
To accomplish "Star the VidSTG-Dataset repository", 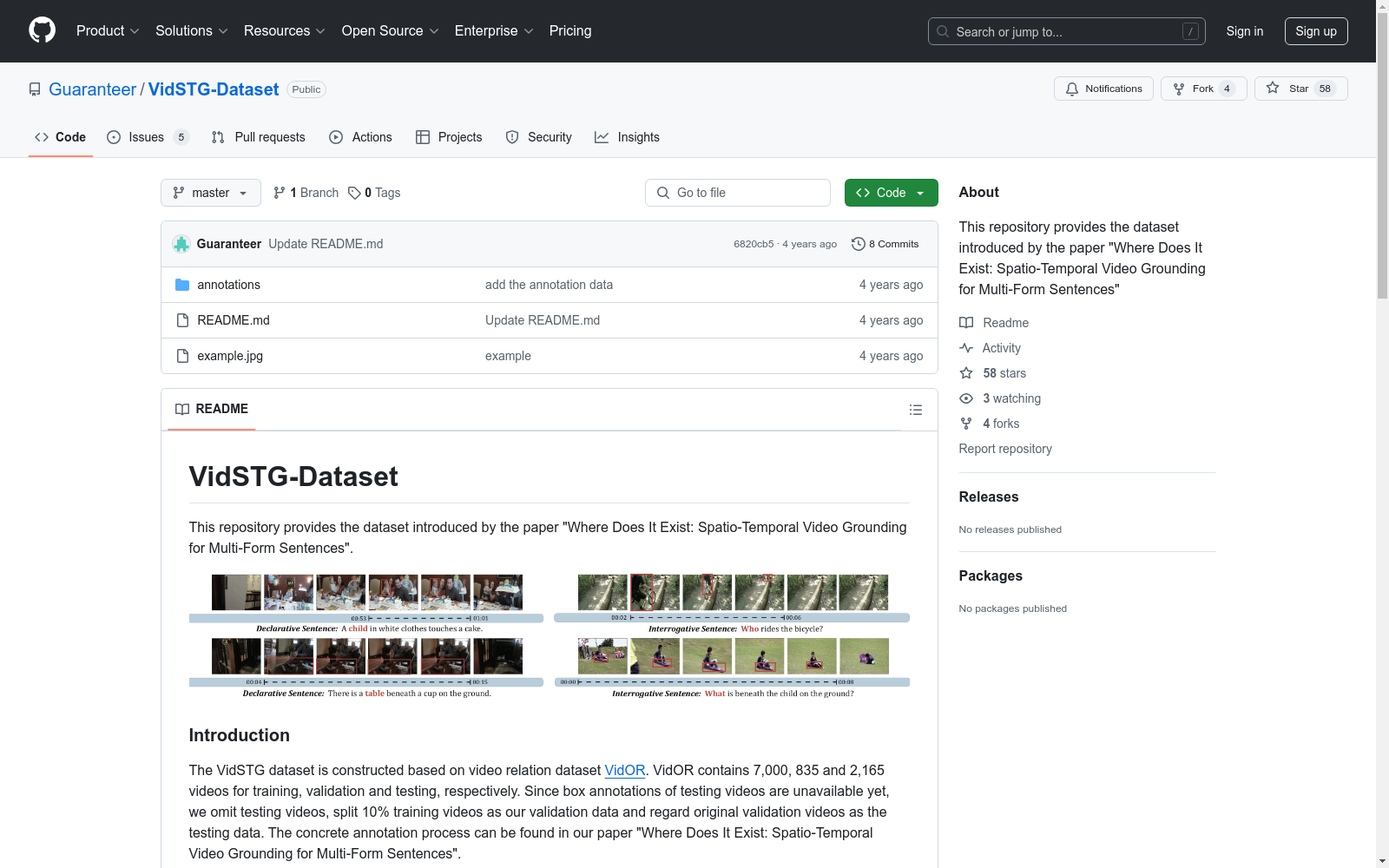I will tap(1300, 89).
